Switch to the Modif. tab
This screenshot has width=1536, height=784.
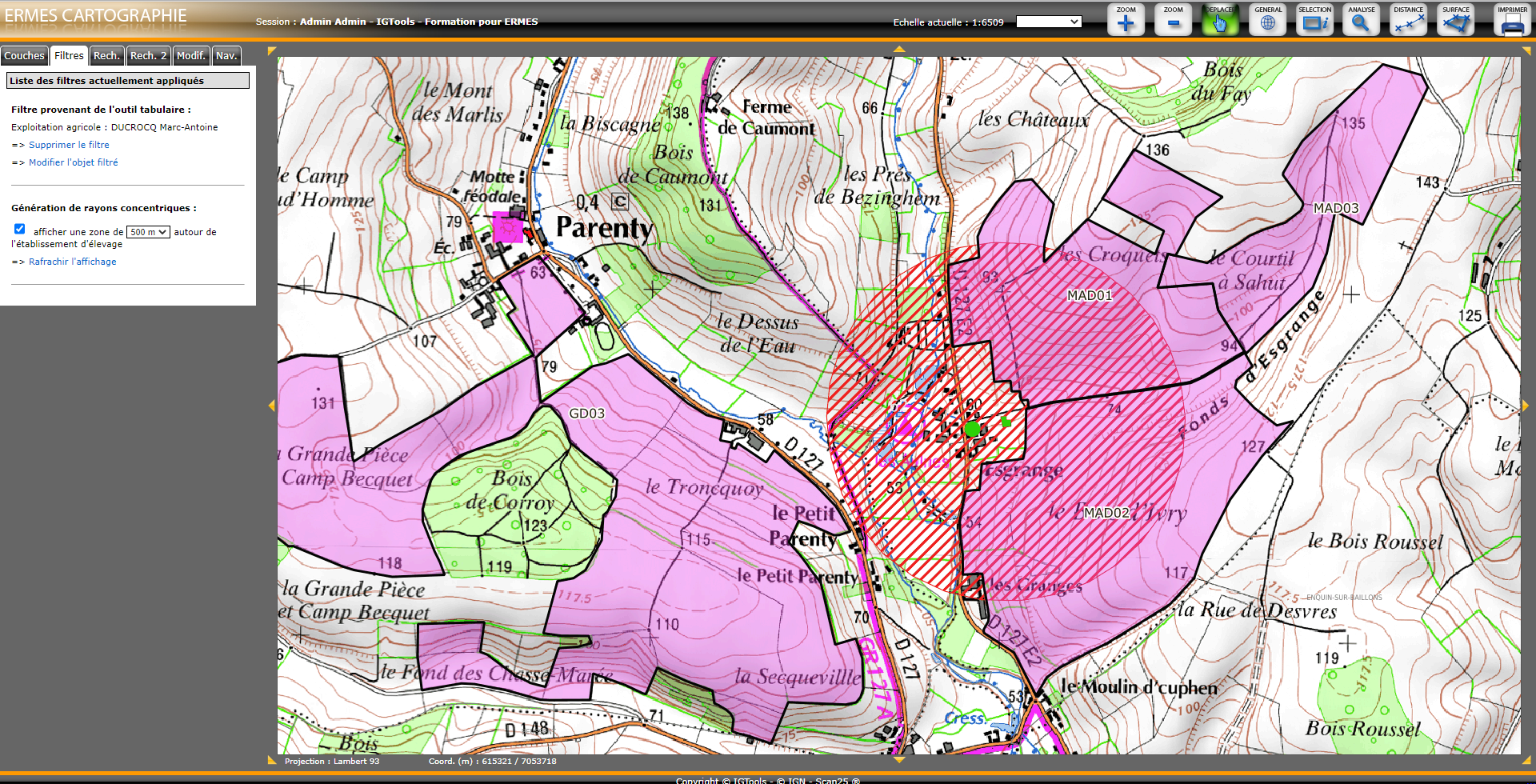point(191,56)
